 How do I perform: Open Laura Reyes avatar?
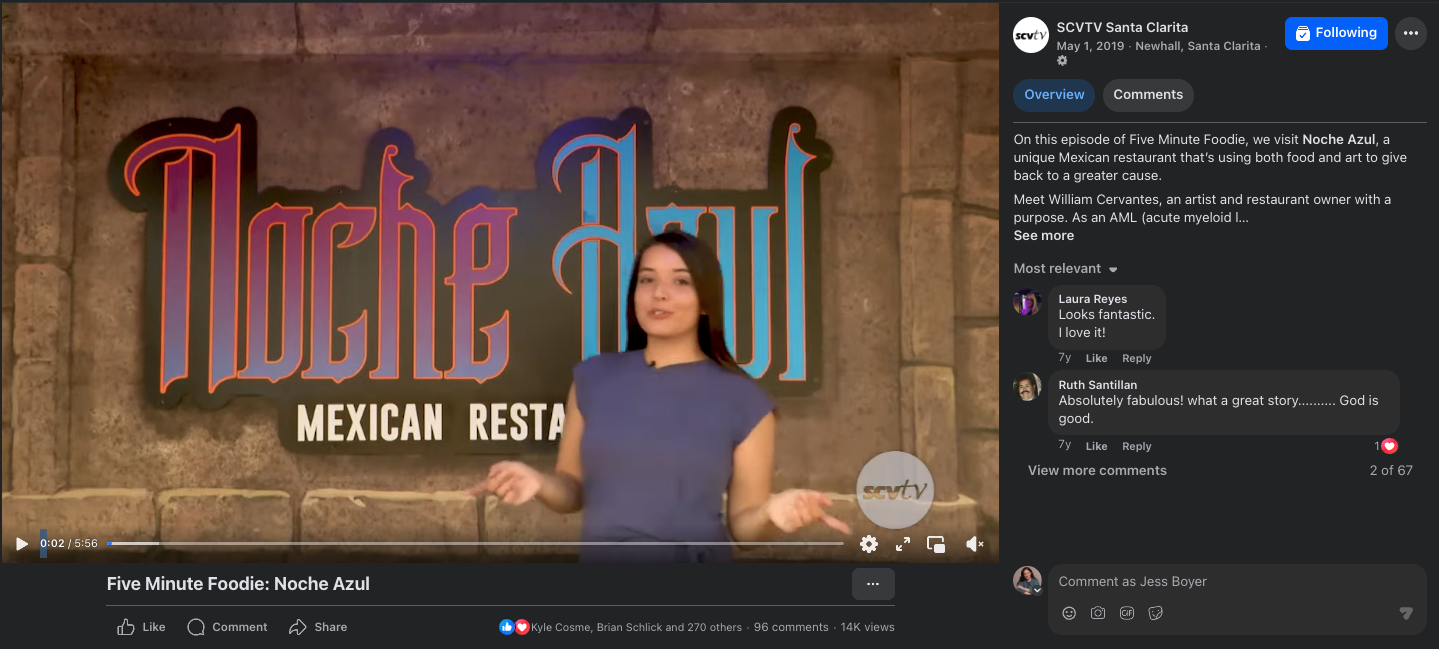(1027, 302)
